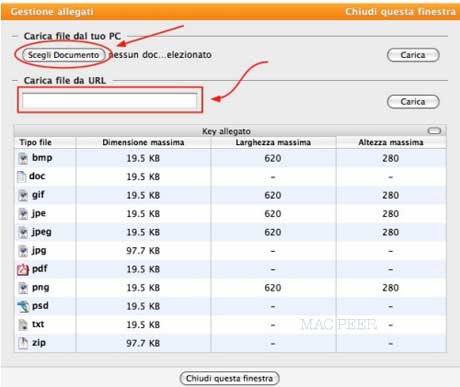
Task: Click the png file type icon
Action: 23,288
